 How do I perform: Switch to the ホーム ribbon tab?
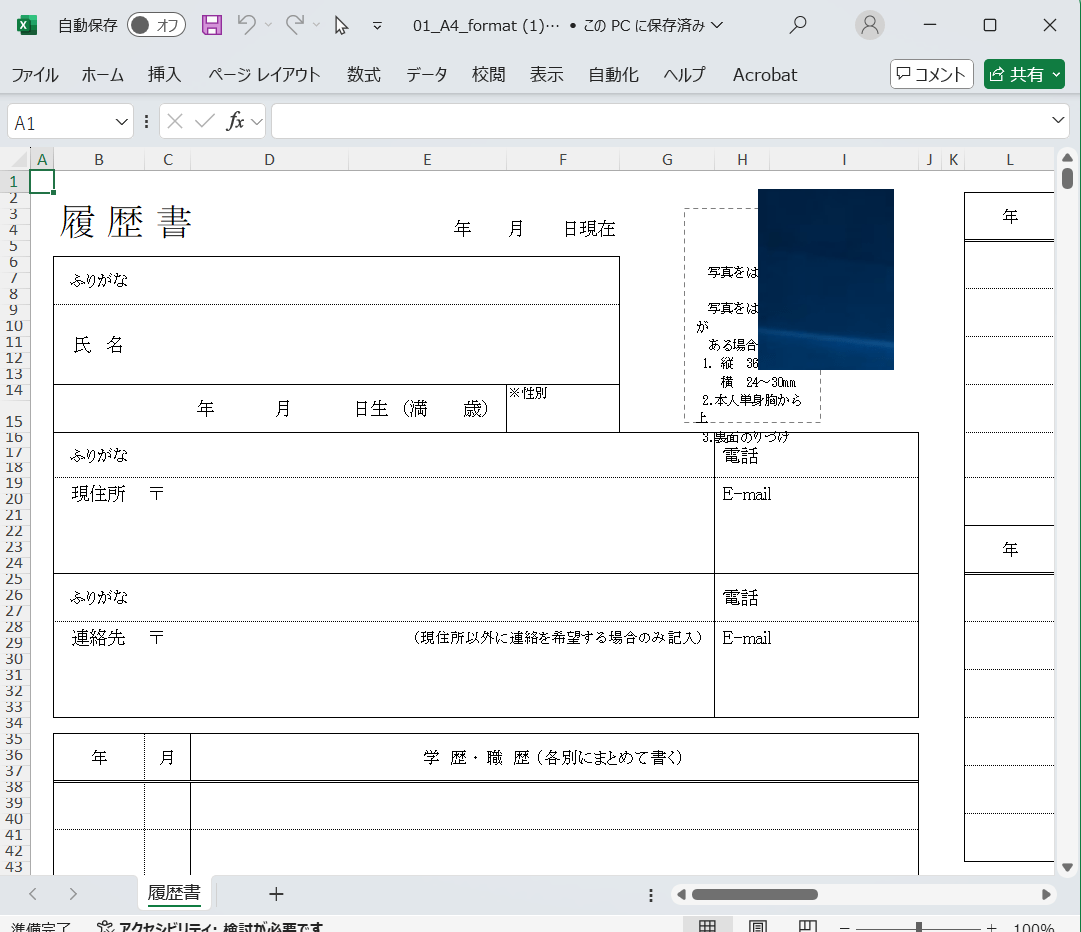click(x=103, y=74)
